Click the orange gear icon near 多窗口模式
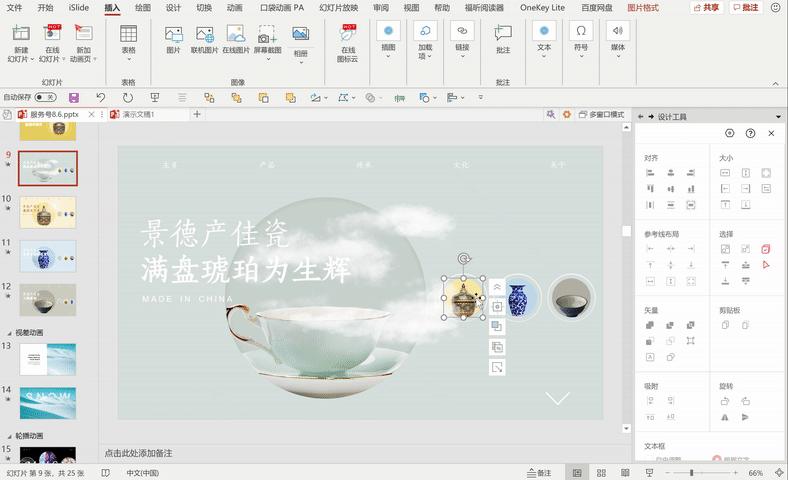Image resolution: width=788 pixels, height=480 pixels. 567,115
